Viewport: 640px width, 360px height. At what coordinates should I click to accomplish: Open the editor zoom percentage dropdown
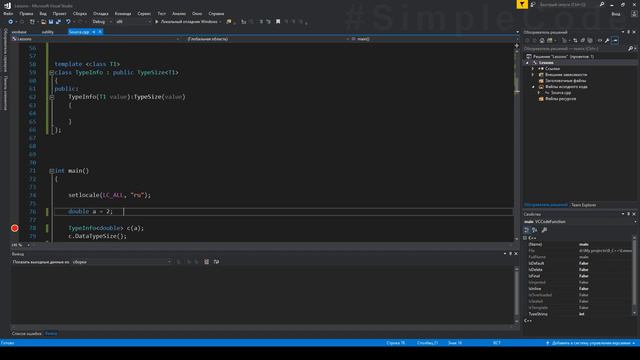tap(20, 245)
